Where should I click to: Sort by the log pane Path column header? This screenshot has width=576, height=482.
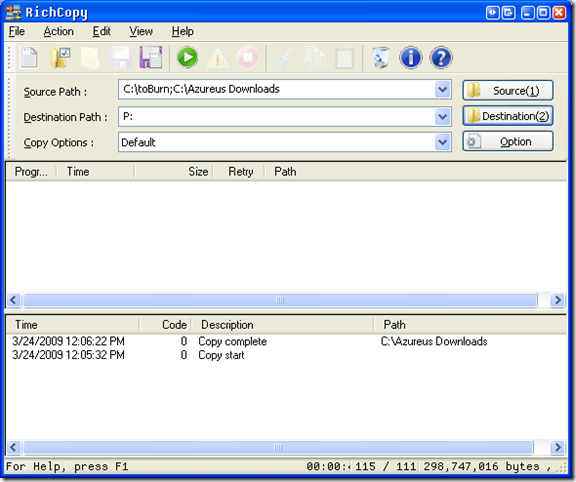click(x=470, y=325)
